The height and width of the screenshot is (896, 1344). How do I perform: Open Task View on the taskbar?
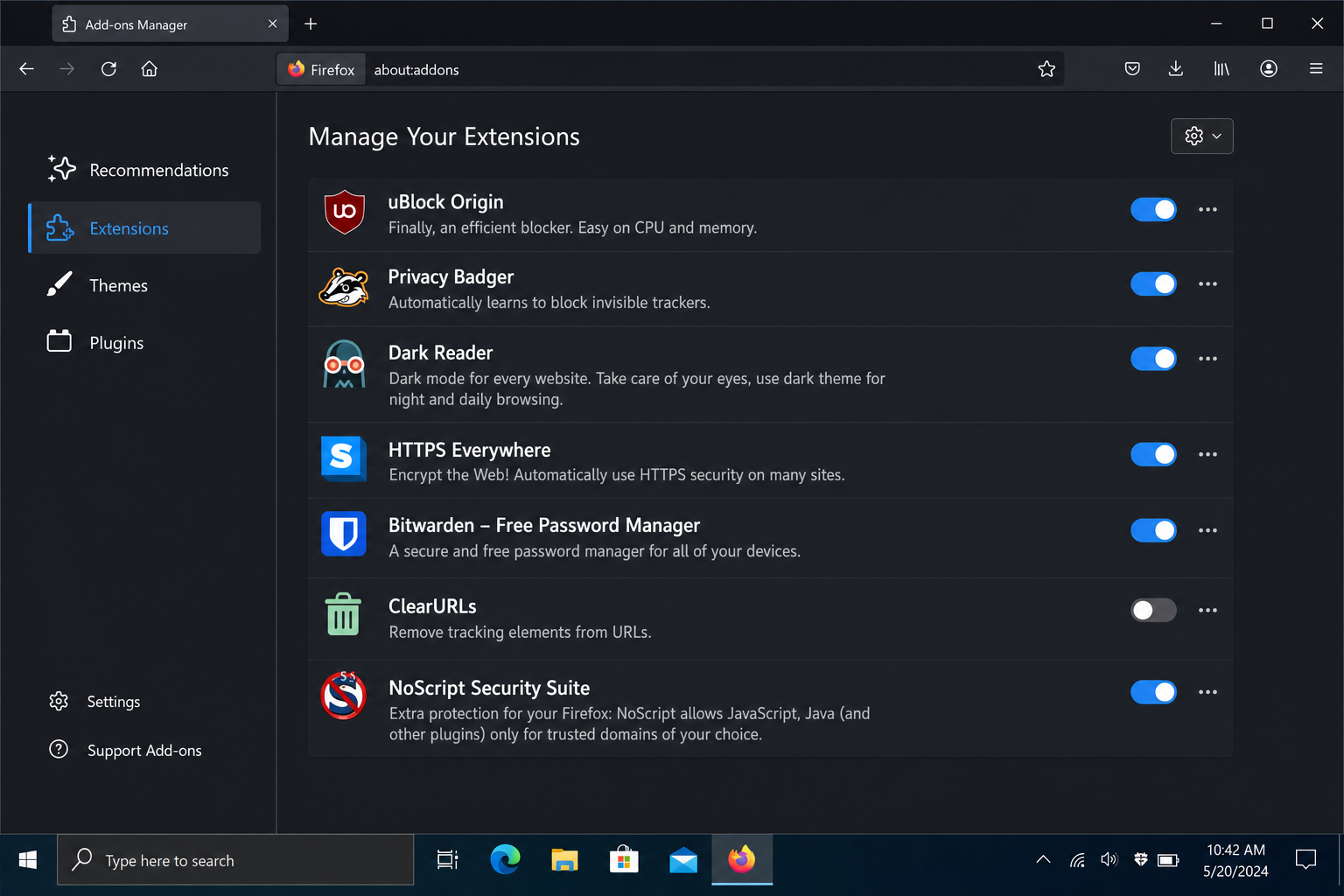pos(447,860)
